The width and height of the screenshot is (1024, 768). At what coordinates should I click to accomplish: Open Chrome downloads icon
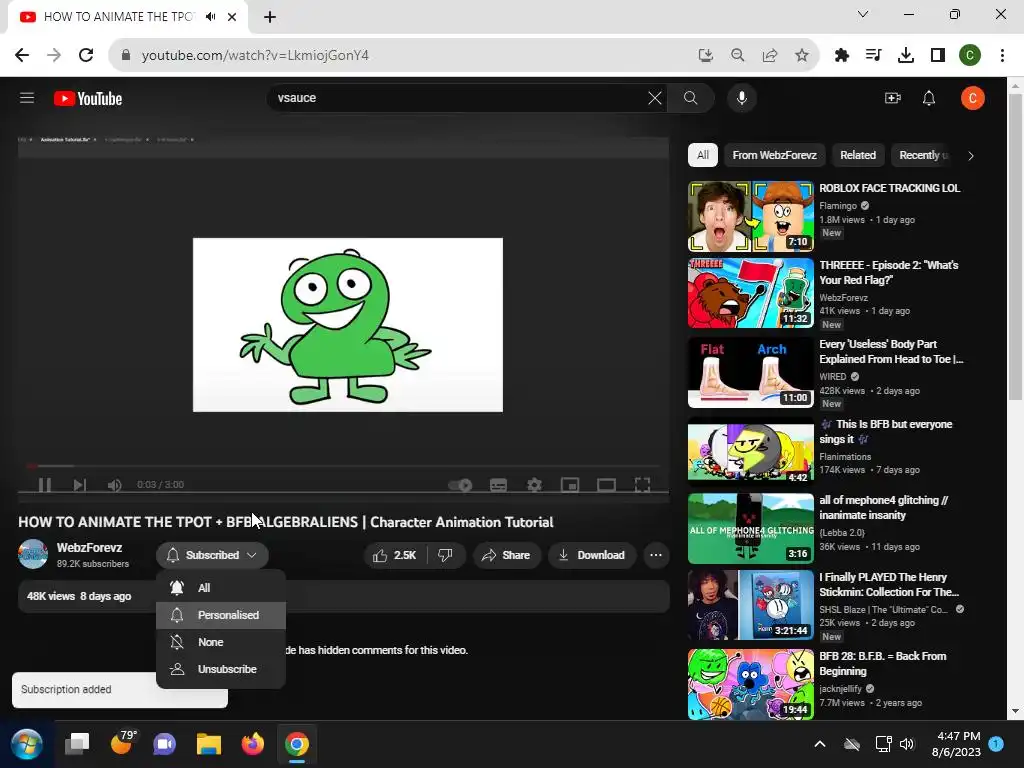click(x=906, y=56)
